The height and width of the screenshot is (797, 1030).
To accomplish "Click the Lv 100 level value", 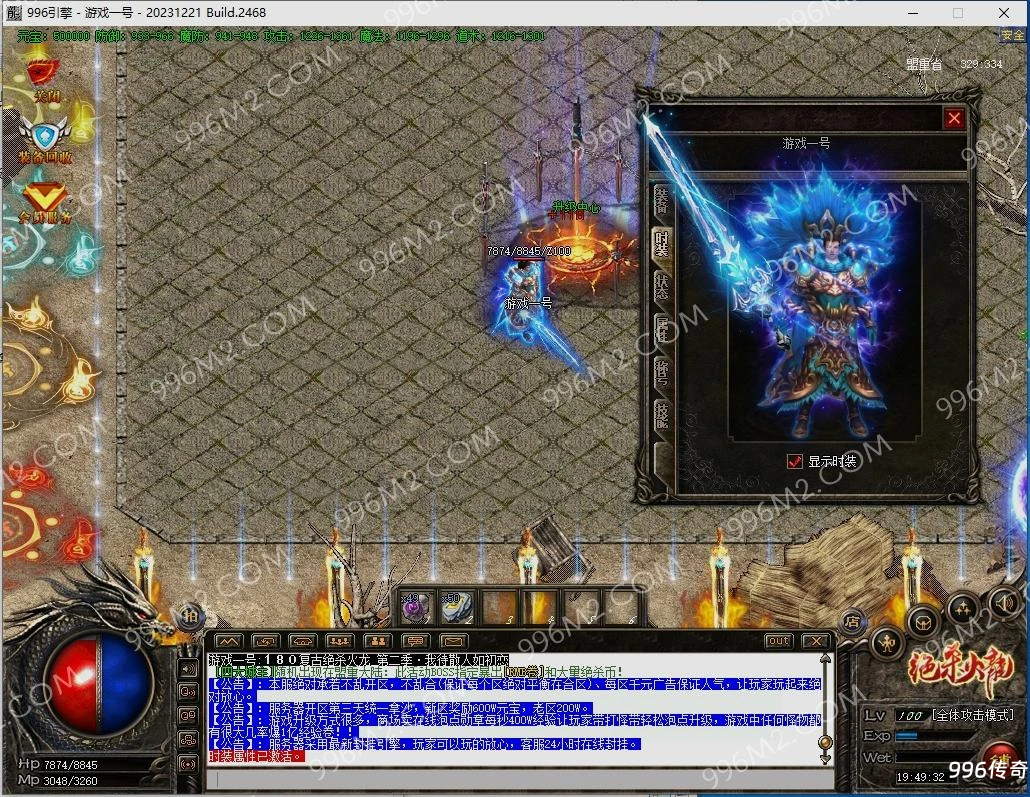I will pos(910,716).
